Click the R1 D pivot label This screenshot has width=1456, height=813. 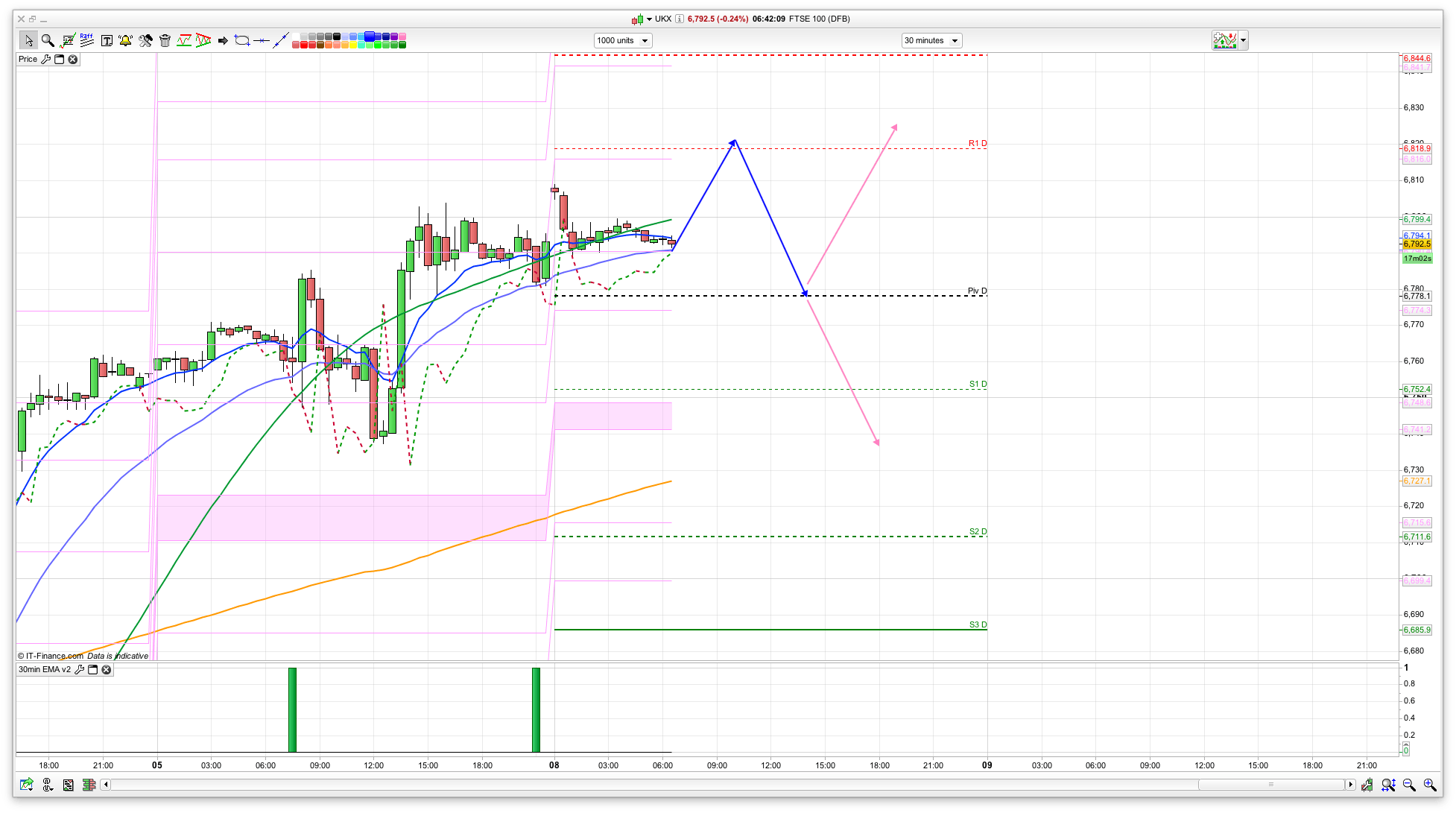(978, 143)
